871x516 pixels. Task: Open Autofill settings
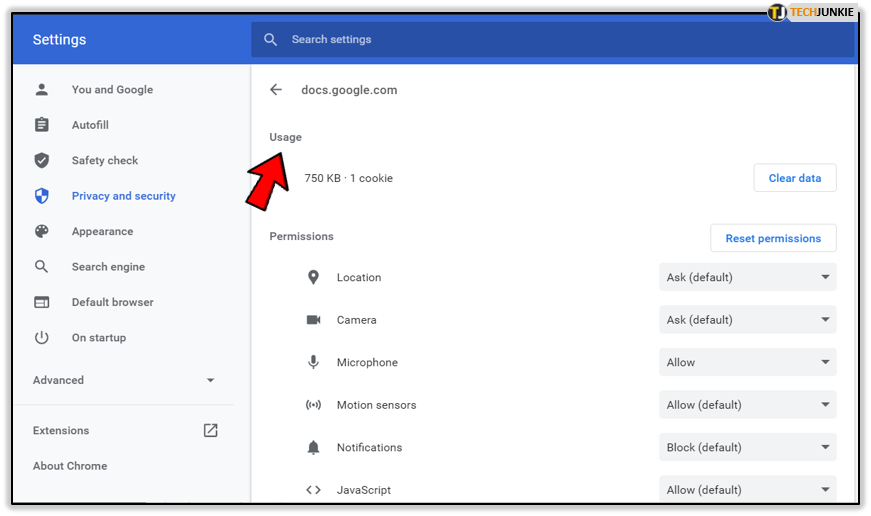(x=90, y=125)
